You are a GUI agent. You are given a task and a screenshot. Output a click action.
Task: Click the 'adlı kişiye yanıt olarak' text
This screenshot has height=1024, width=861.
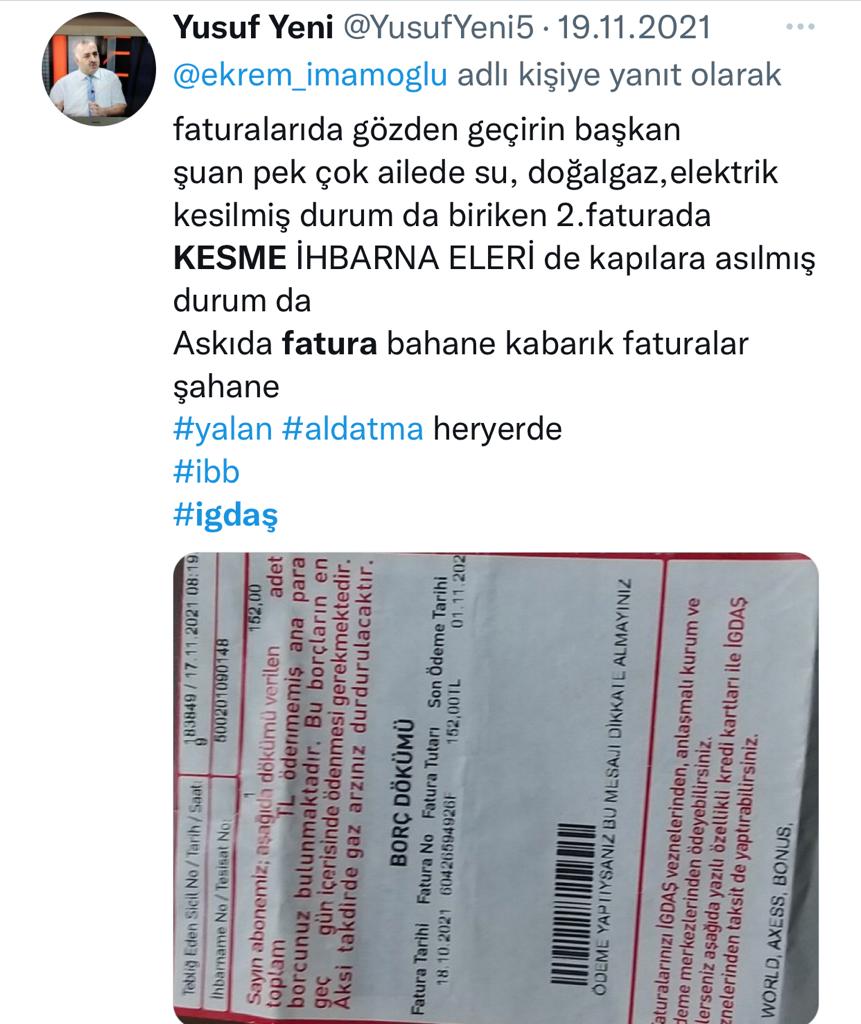click(619, 75)
